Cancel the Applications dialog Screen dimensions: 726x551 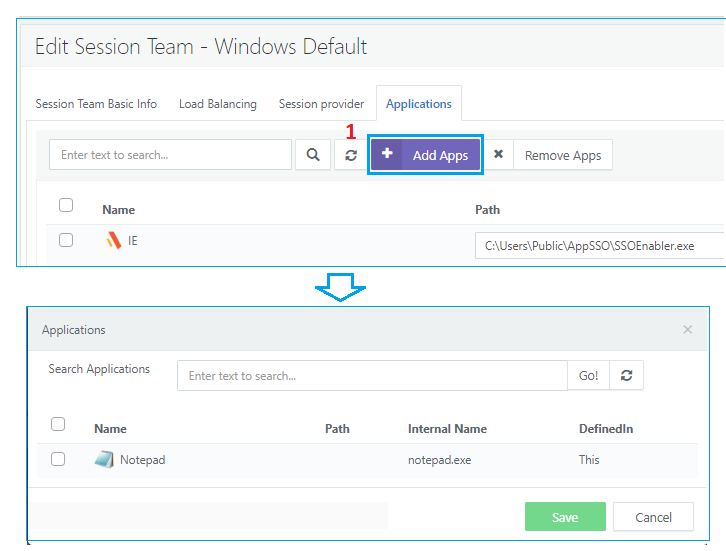653,517
